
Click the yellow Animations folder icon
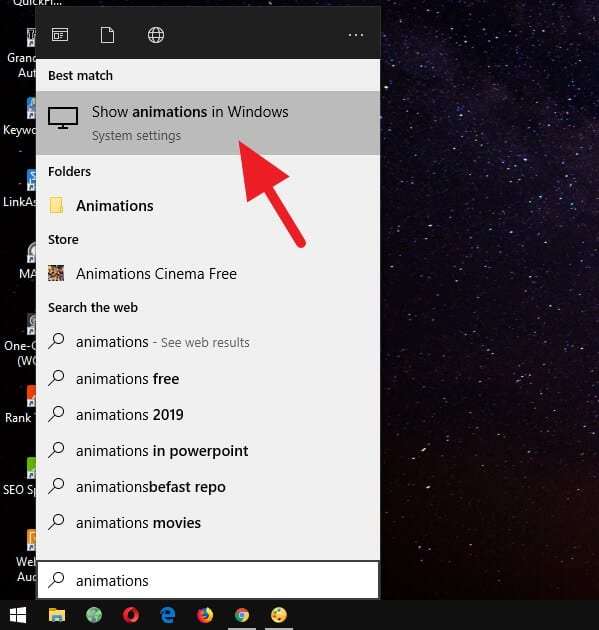[x=56, y=205]
